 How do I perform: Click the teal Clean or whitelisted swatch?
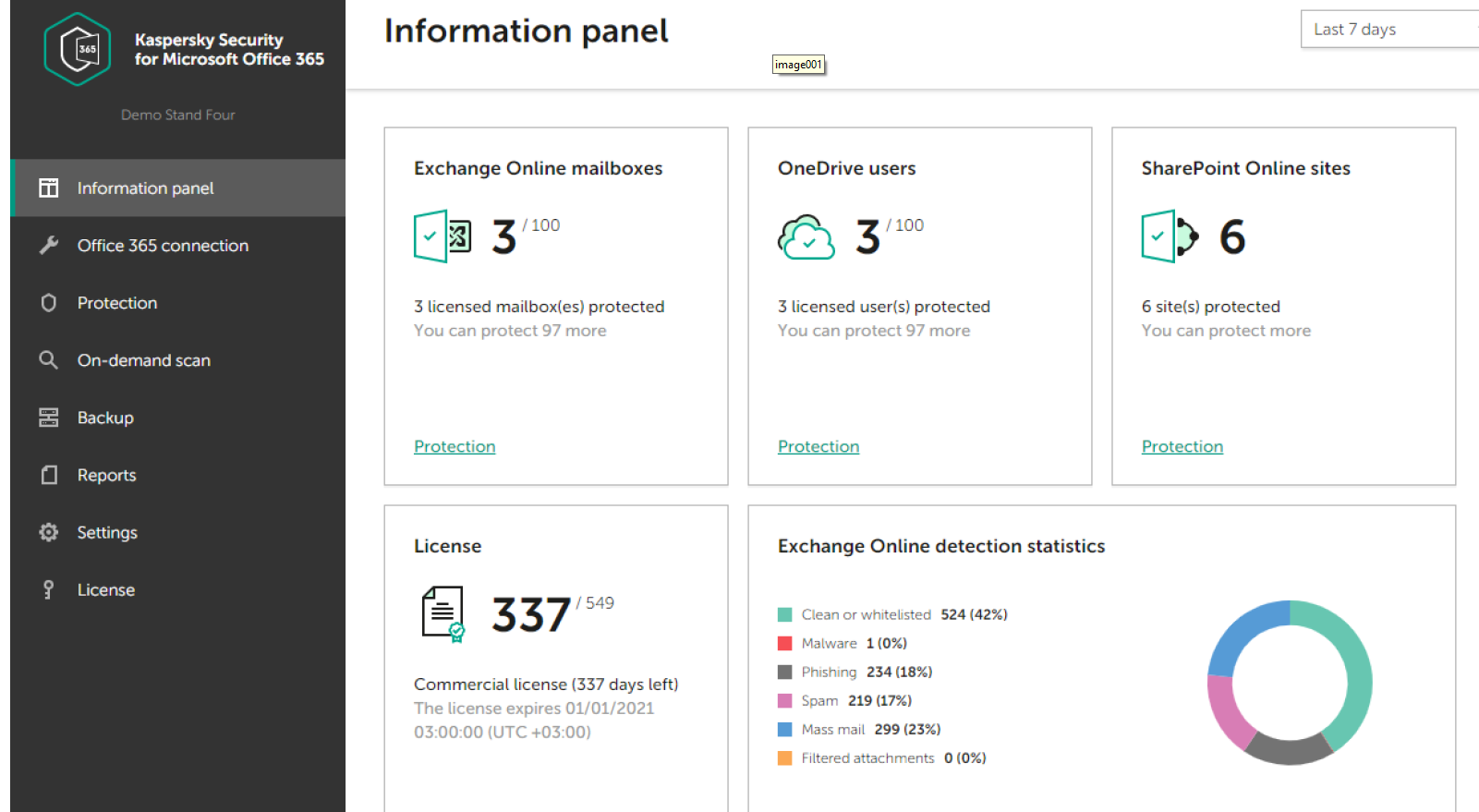point(785,615)
